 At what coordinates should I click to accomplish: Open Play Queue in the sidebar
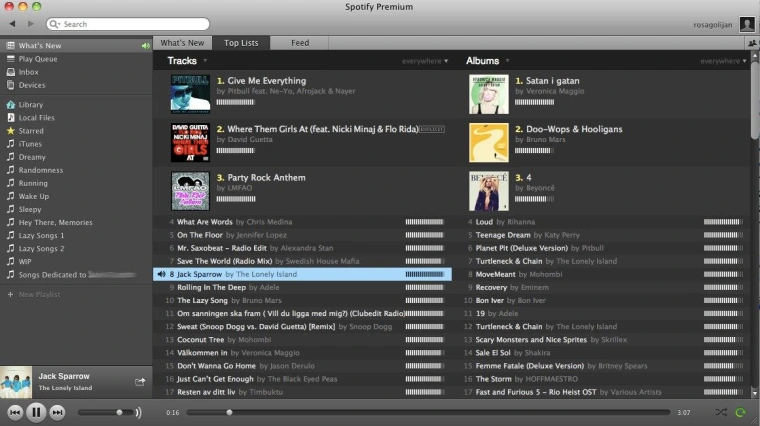(76, 59)
